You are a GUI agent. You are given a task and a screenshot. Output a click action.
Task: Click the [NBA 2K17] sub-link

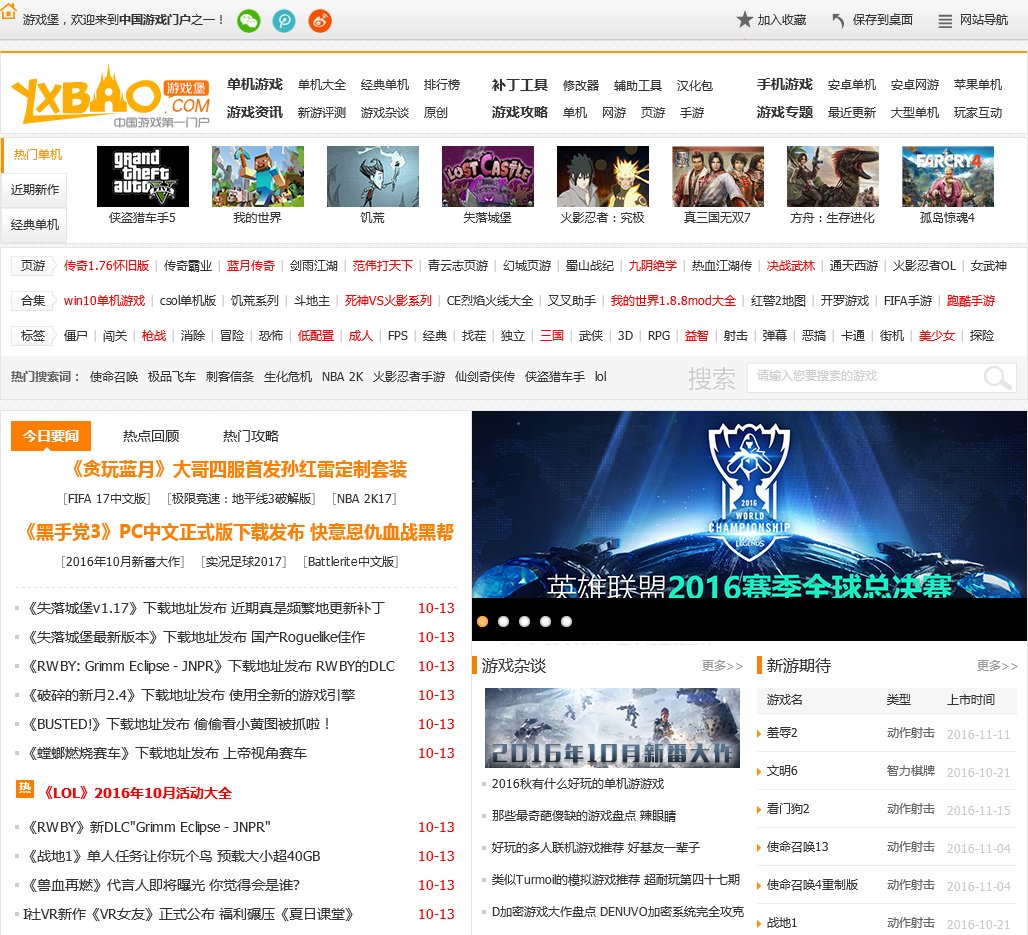(x=365, y=499)
